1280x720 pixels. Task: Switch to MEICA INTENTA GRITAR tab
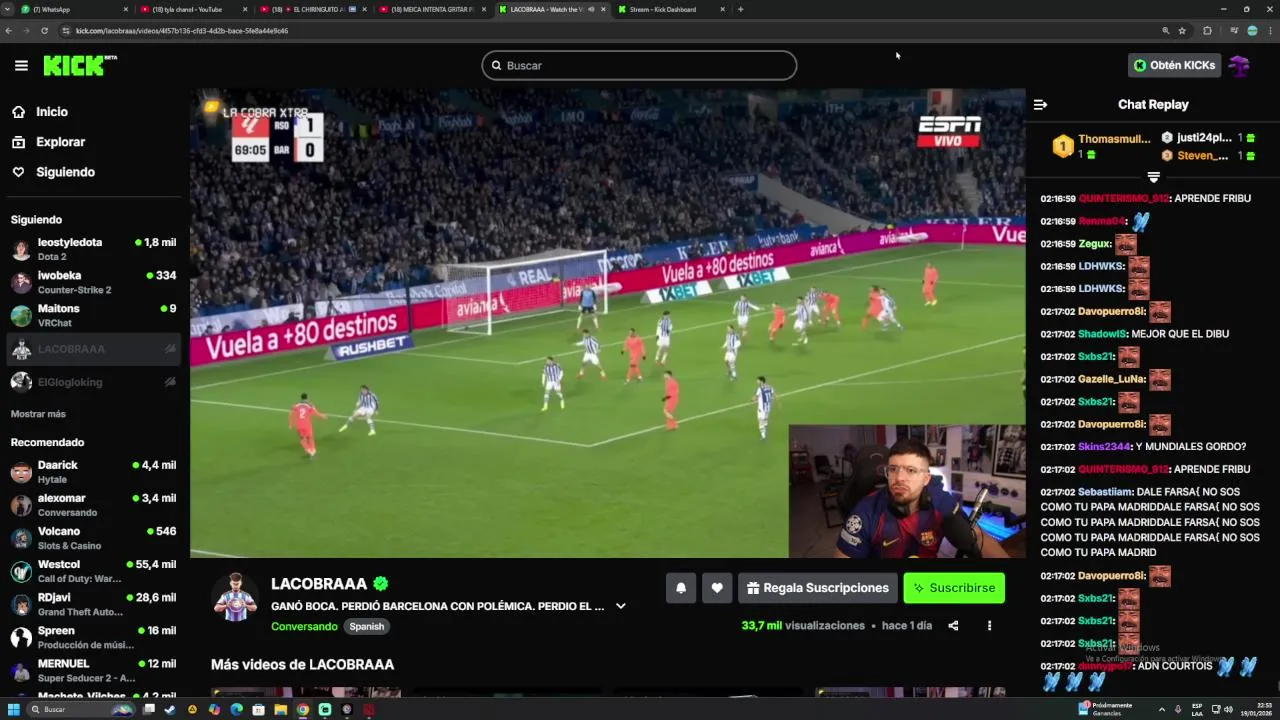[432, 9]
